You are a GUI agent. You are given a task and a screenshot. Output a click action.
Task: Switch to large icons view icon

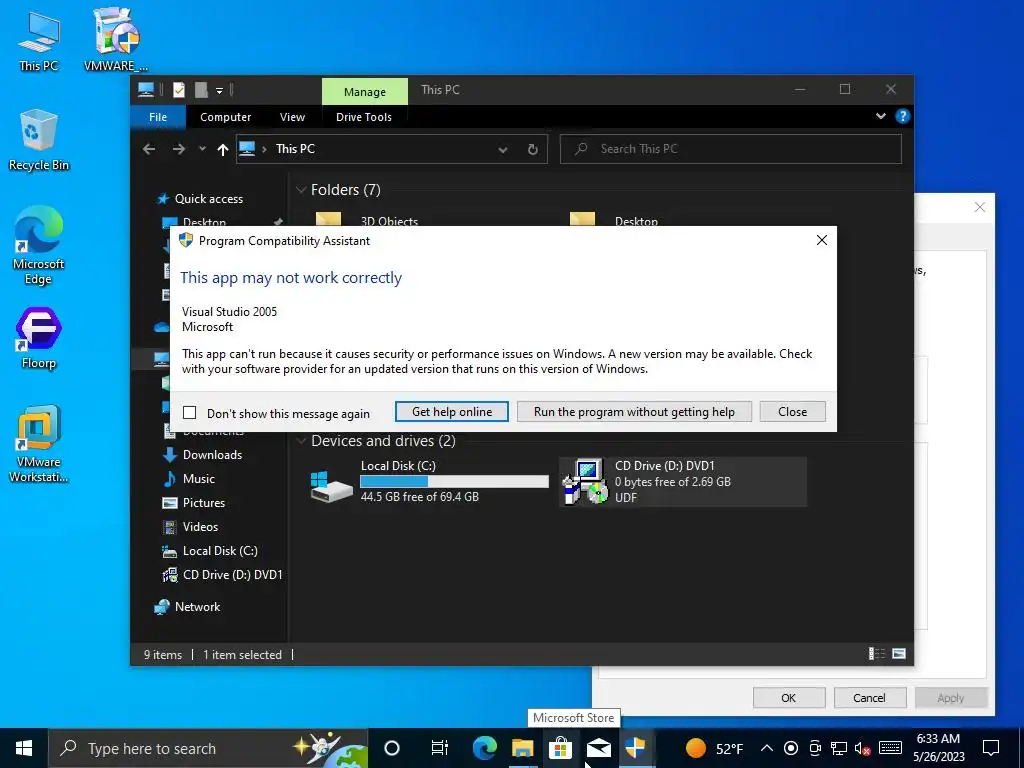point(899,654)
